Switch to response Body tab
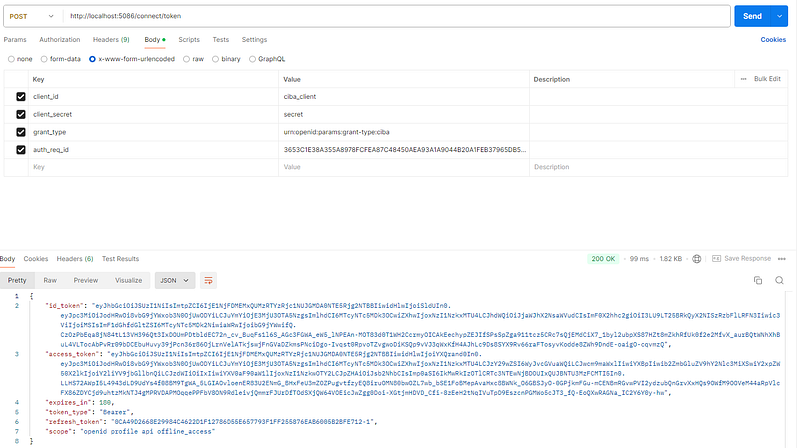The width and height of the screenshot is (800, 448). (x=7, y=259)
